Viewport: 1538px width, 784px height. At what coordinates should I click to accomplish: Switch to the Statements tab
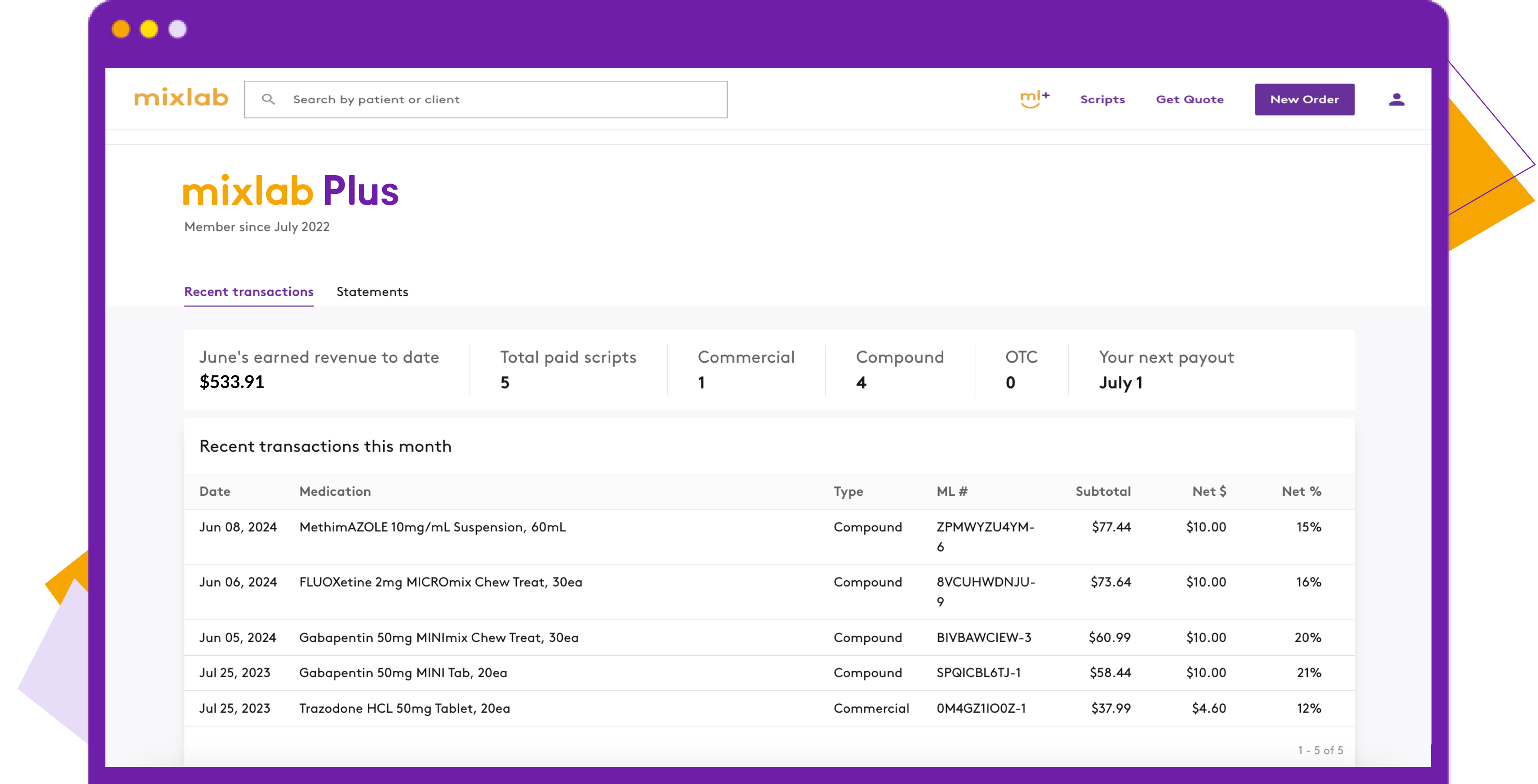pos(372,292)
